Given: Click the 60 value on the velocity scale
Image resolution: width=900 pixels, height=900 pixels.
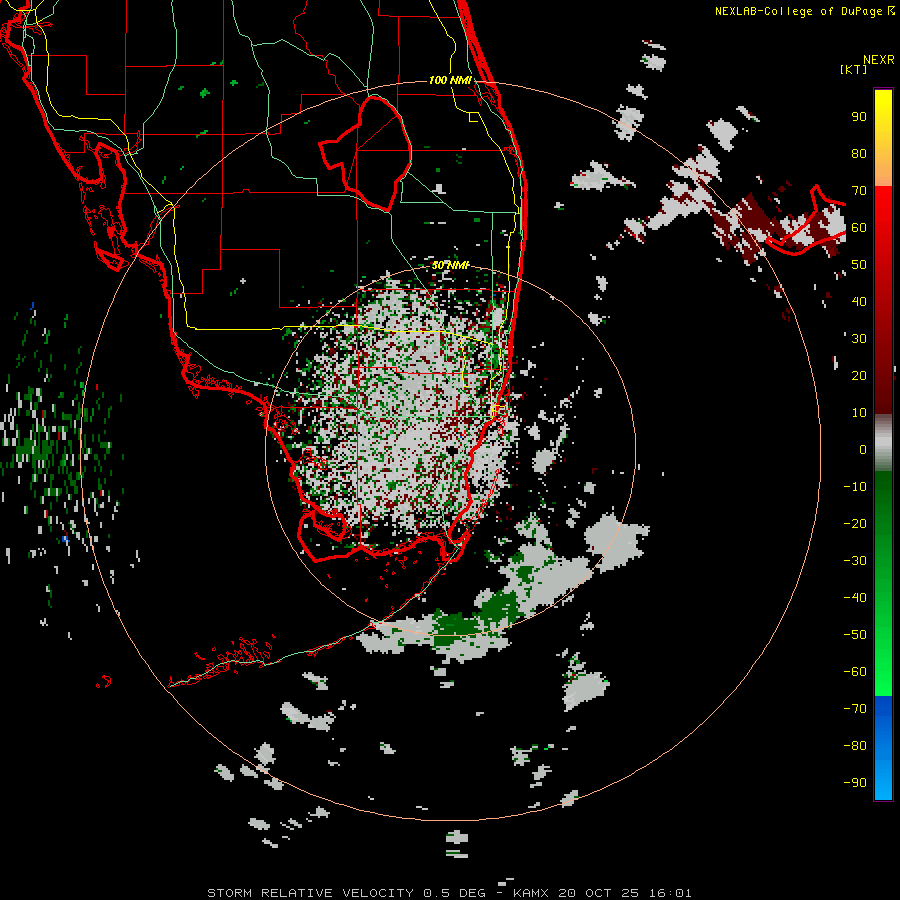Looking at the screenshot, I should coord(859,228).
